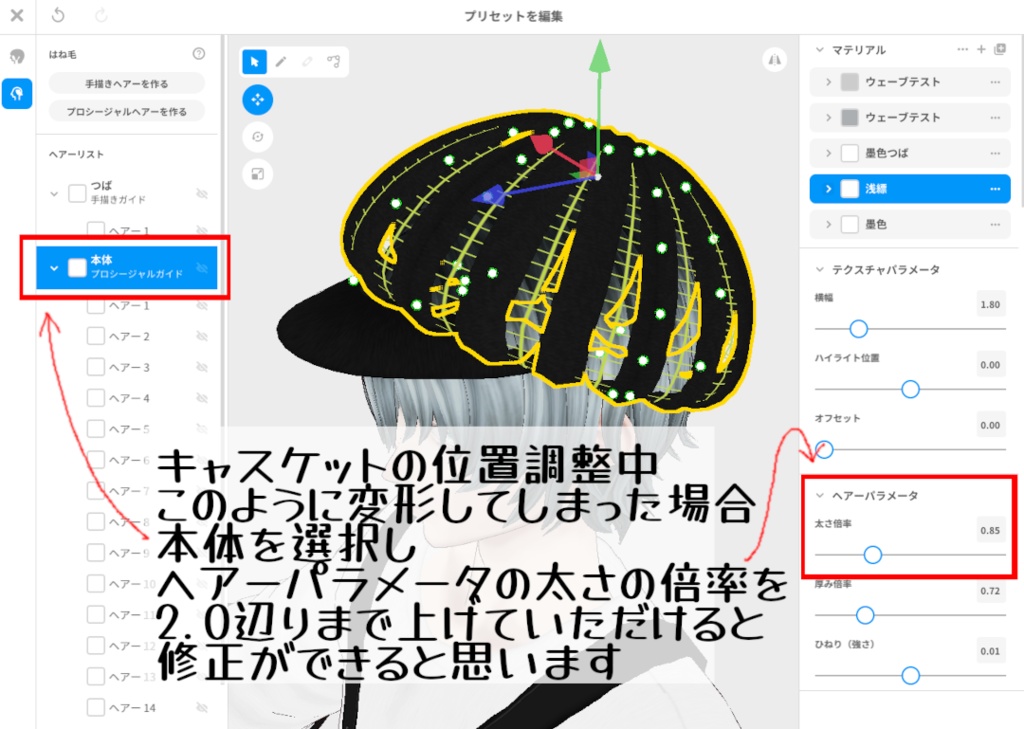The image size is (1024, 729).
Task: Switch to the pen drawing tool
Action: (281, 61)
